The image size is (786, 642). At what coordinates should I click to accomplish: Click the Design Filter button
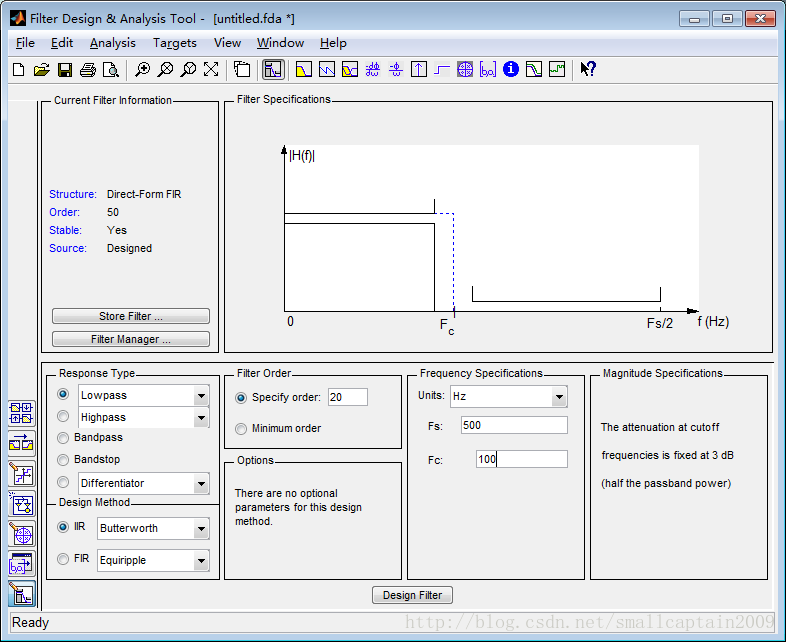point(413,595)
